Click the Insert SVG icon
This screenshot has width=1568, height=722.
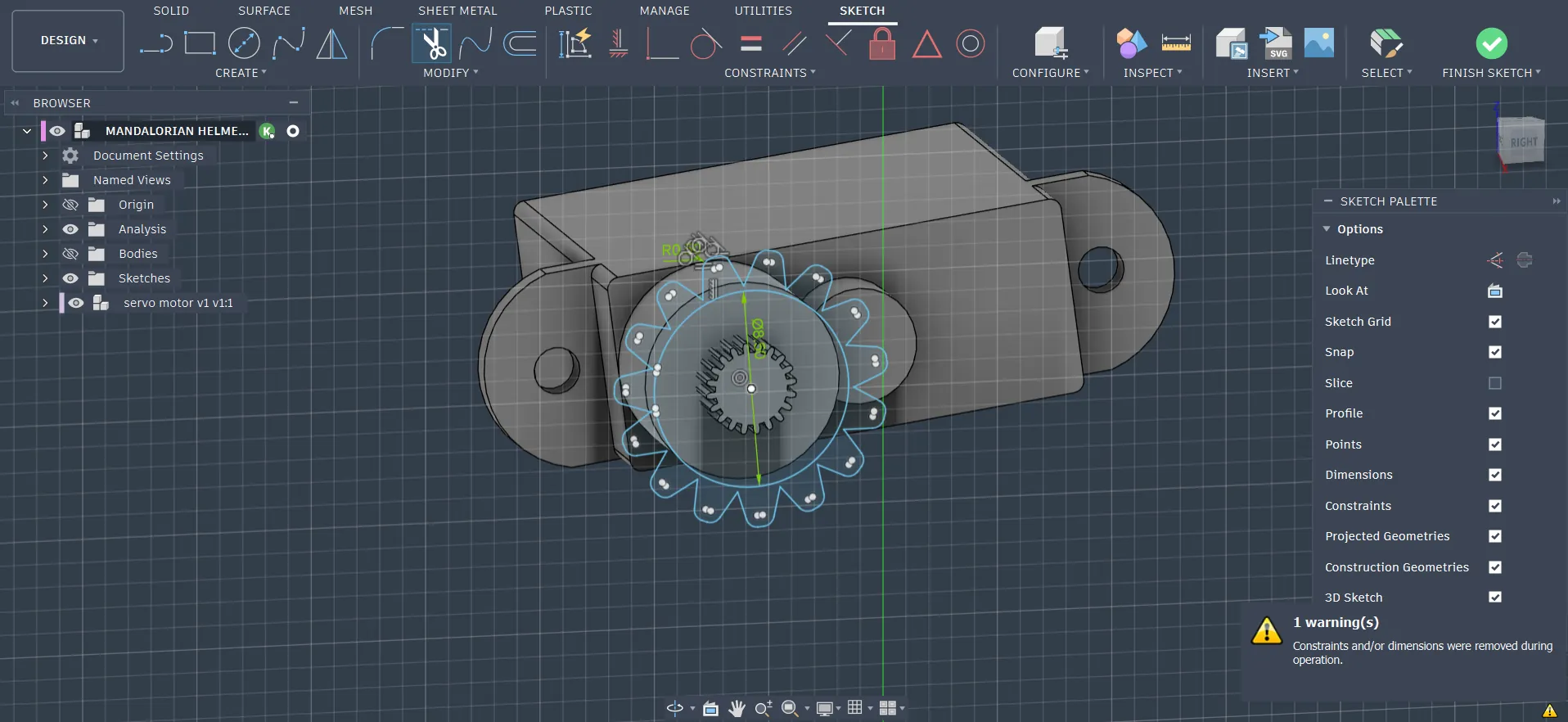point(1275,43)
